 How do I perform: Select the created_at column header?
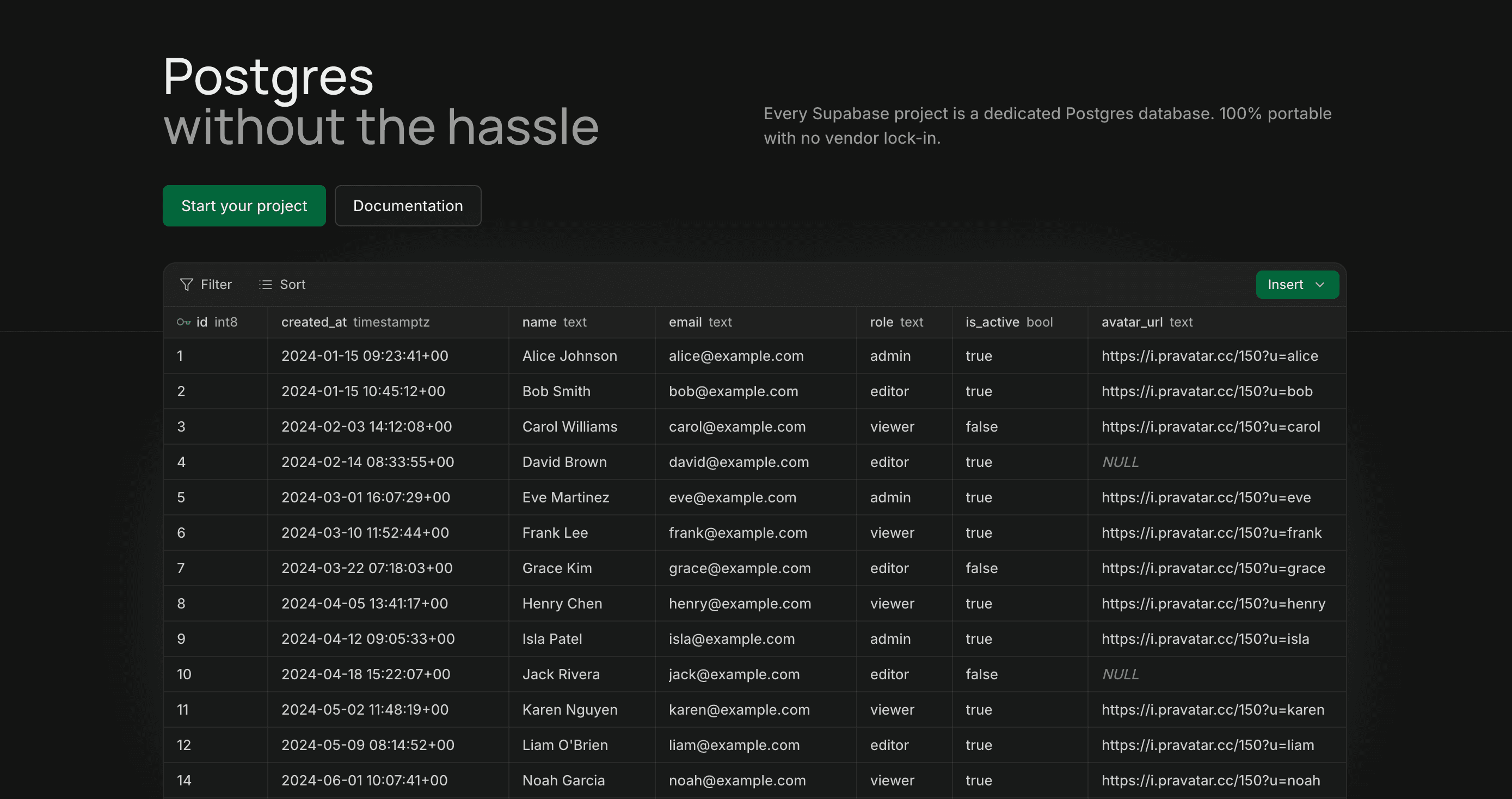(388, 322)
